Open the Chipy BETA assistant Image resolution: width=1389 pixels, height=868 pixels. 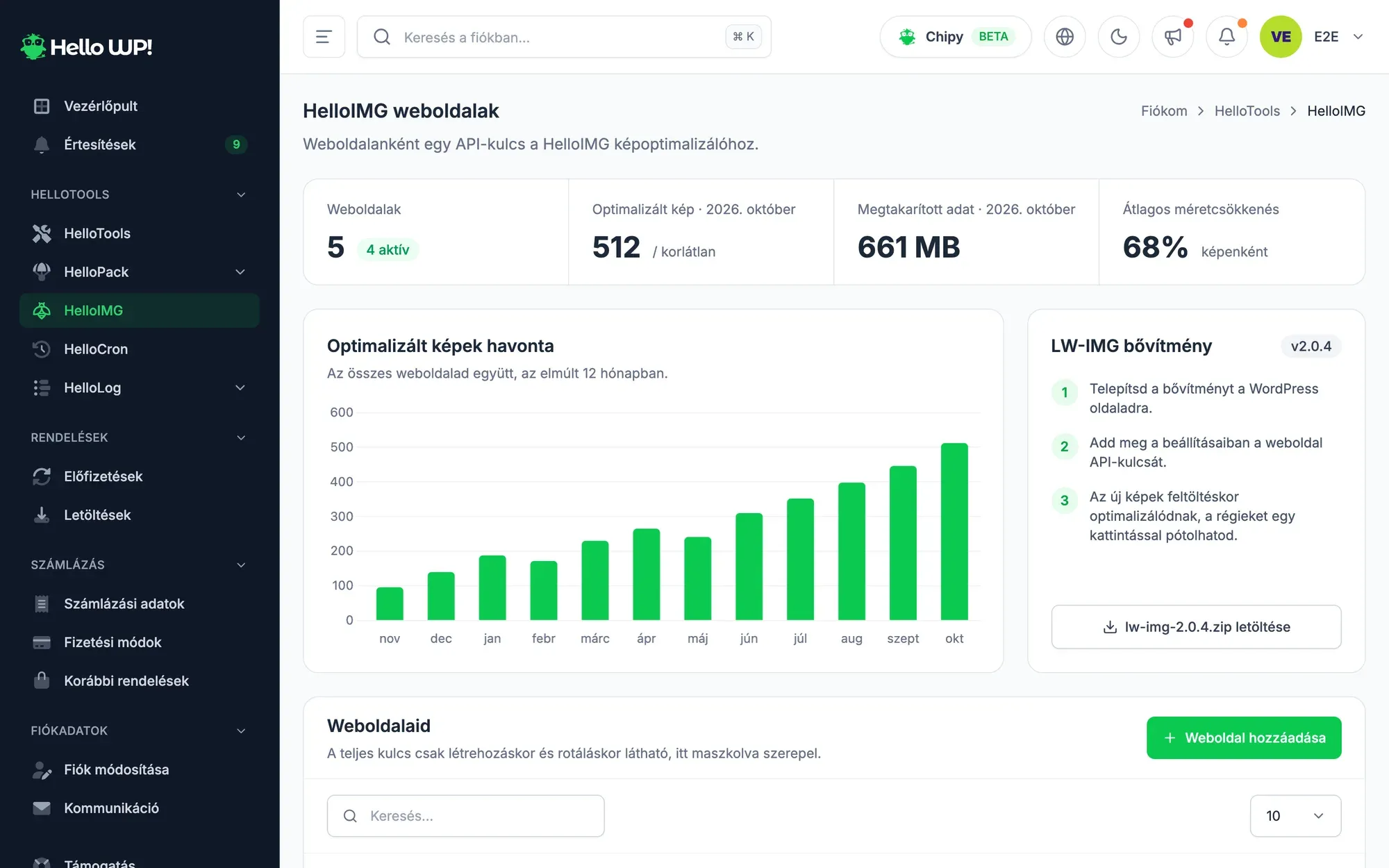click(956, 37)
